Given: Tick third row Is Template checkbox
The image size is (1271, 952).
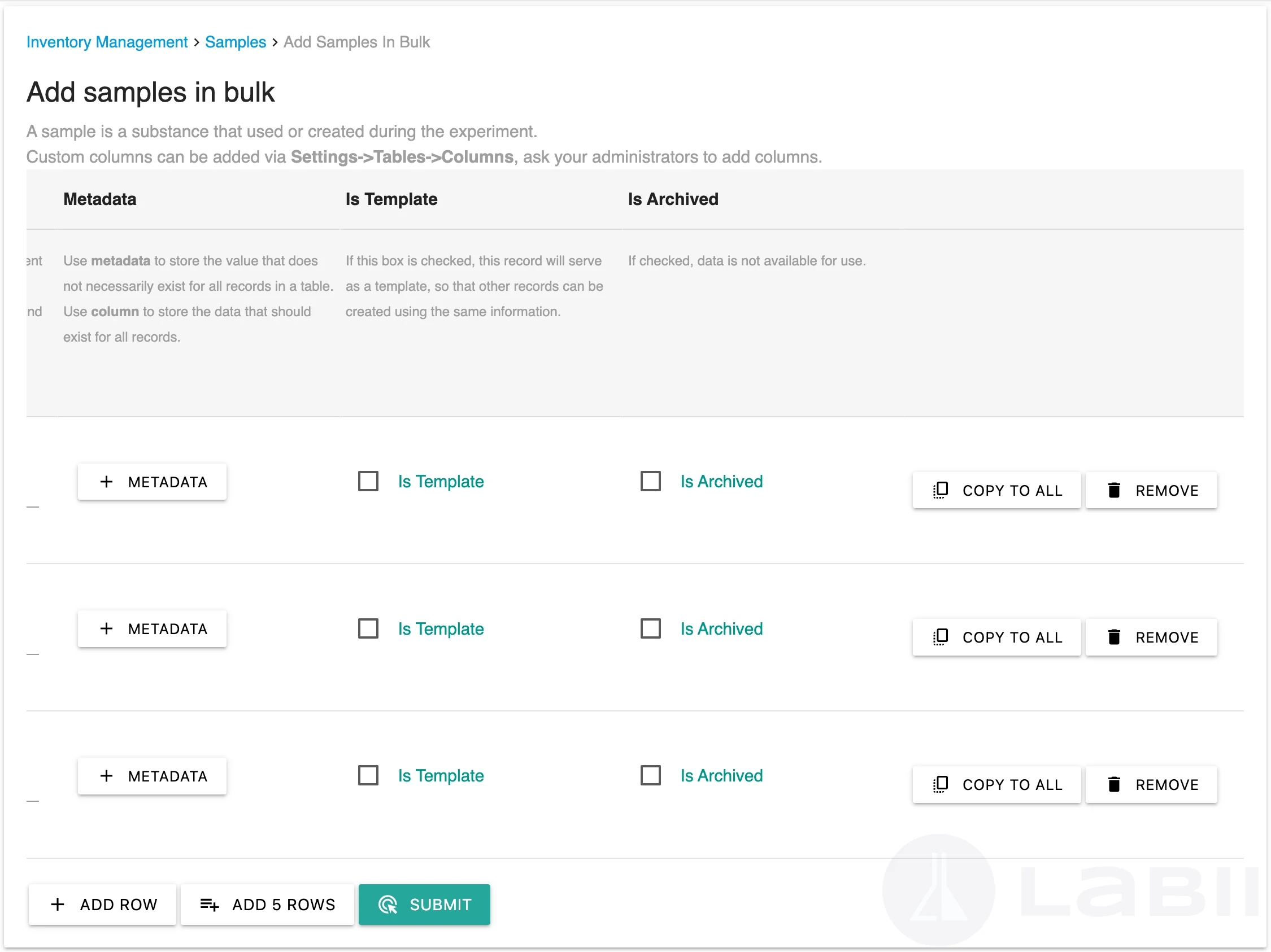Looking at the screenshot, I should [368, 776].
